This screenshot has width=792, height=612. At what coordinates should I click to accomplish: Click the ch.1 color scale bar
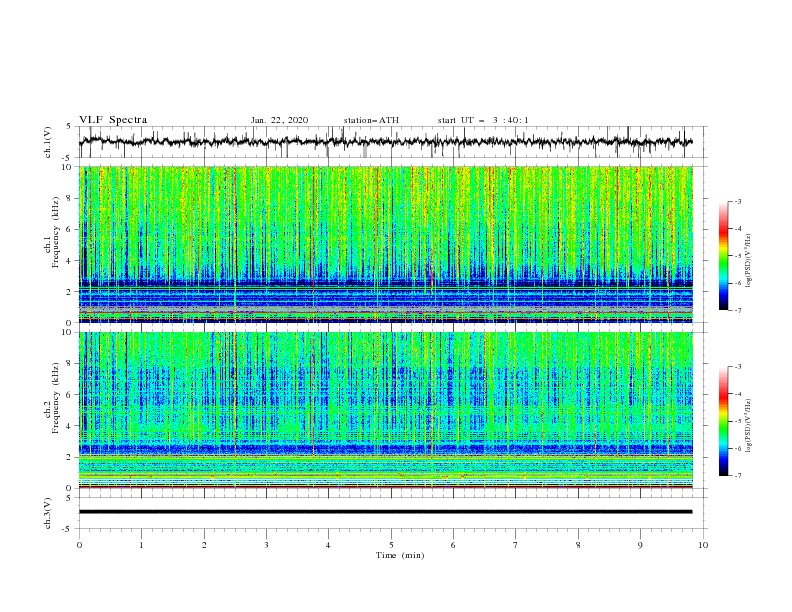(723, 256)
